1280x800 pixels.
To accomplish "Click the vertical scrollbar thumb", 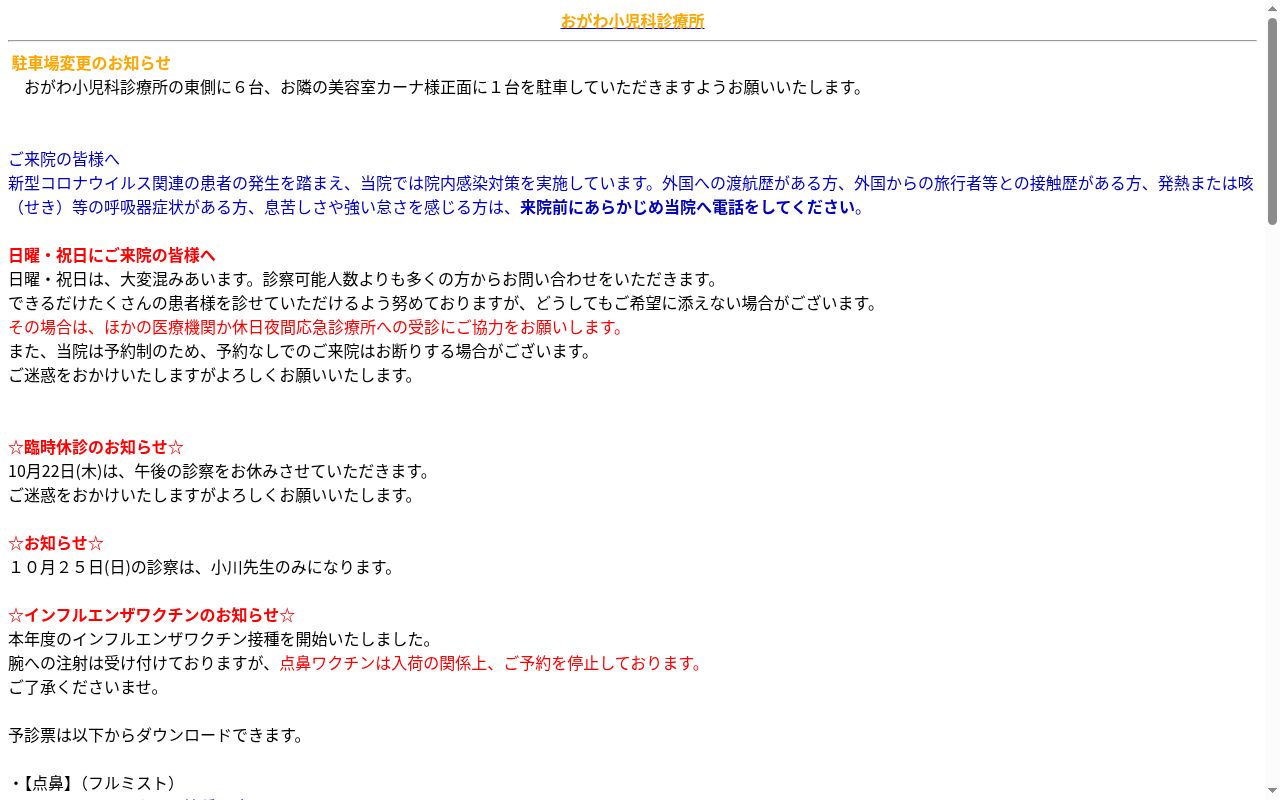I will [x=1272, y=120].
